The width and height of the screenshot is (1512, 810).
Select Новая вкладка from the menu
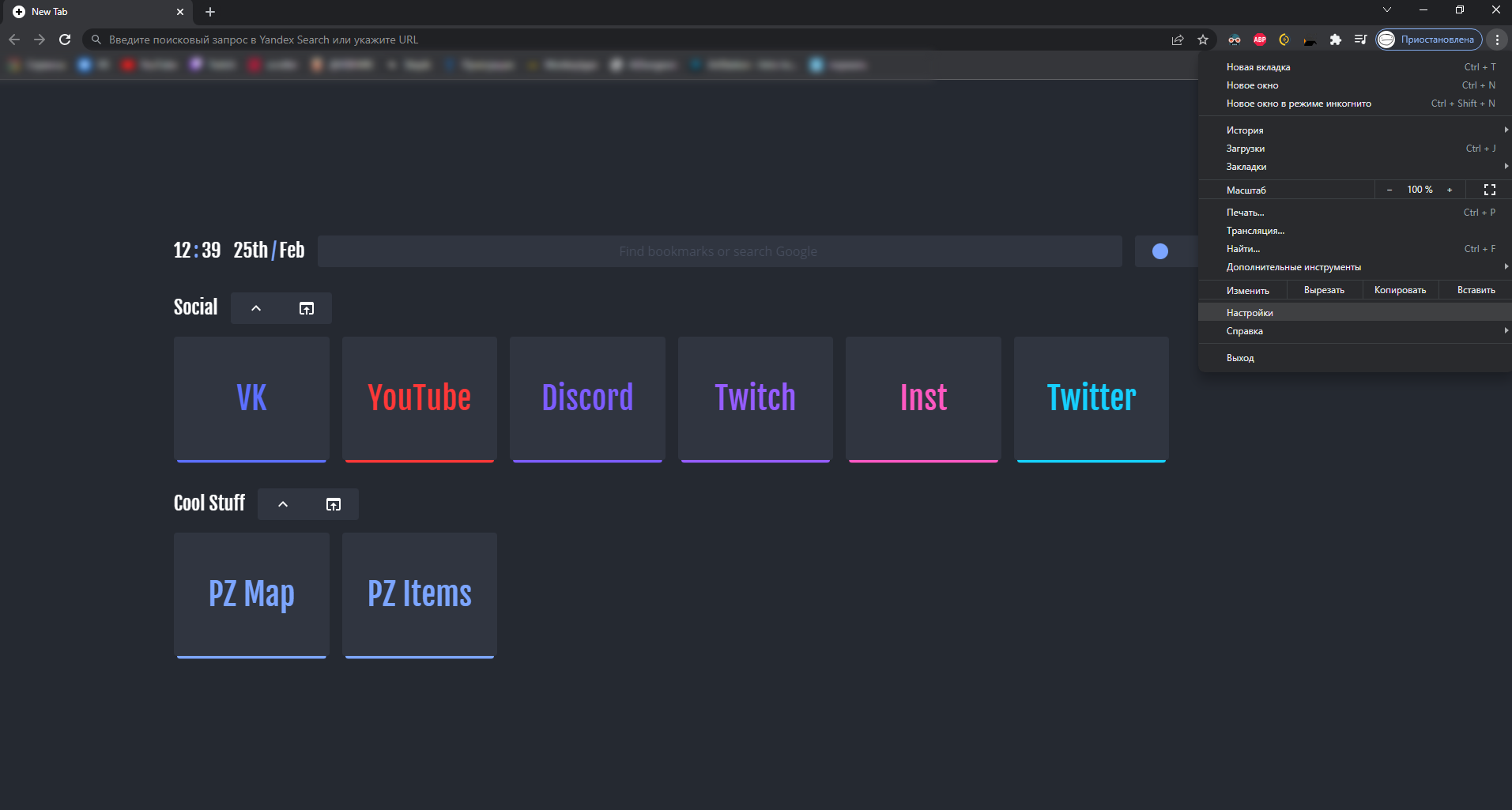[1355, 67]
